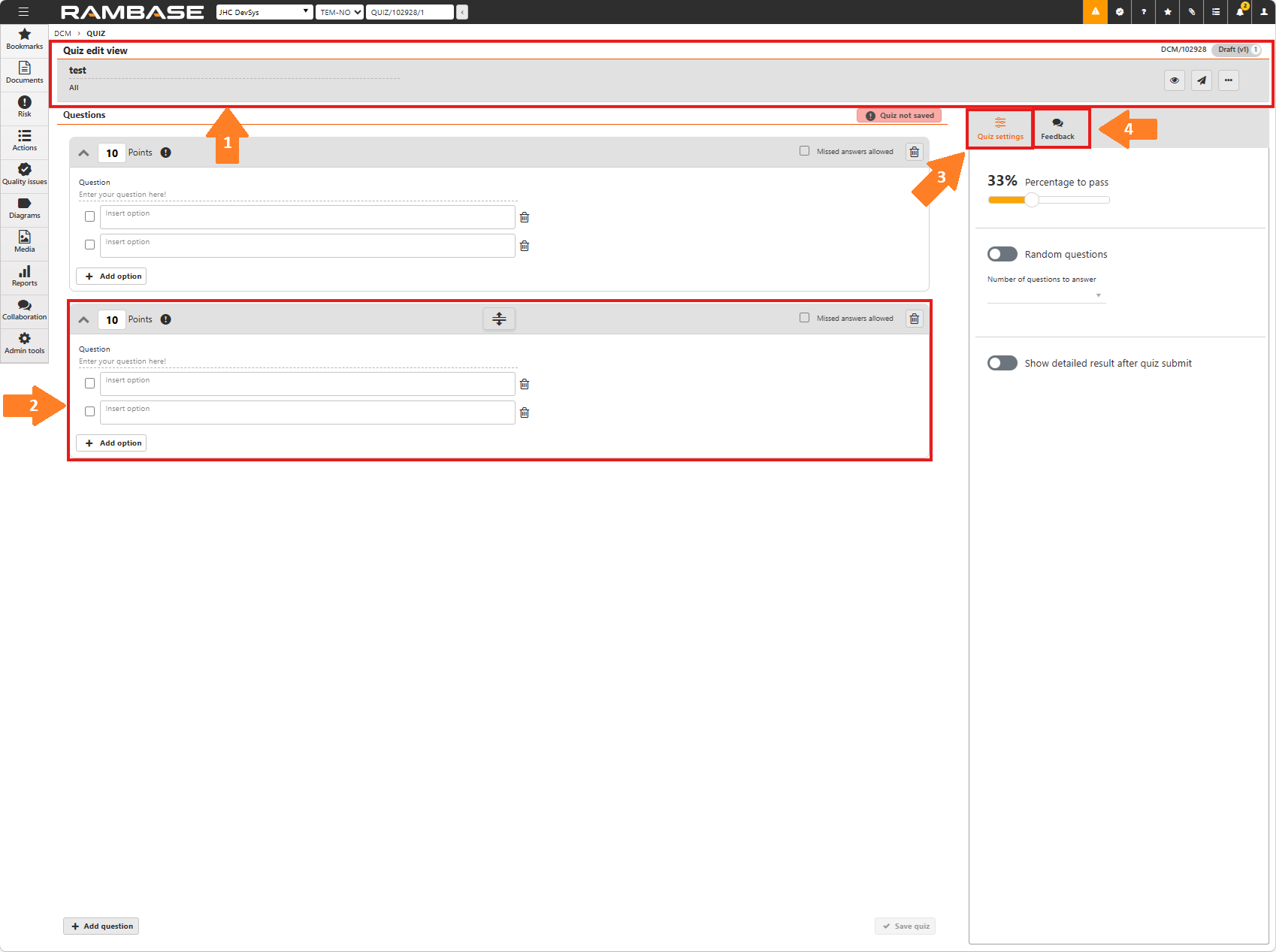Select the Quiz settings tab
Image resolution: width=1276 pixels, height=952 pixels.
pyautogui.click(x=1000, y=128)
